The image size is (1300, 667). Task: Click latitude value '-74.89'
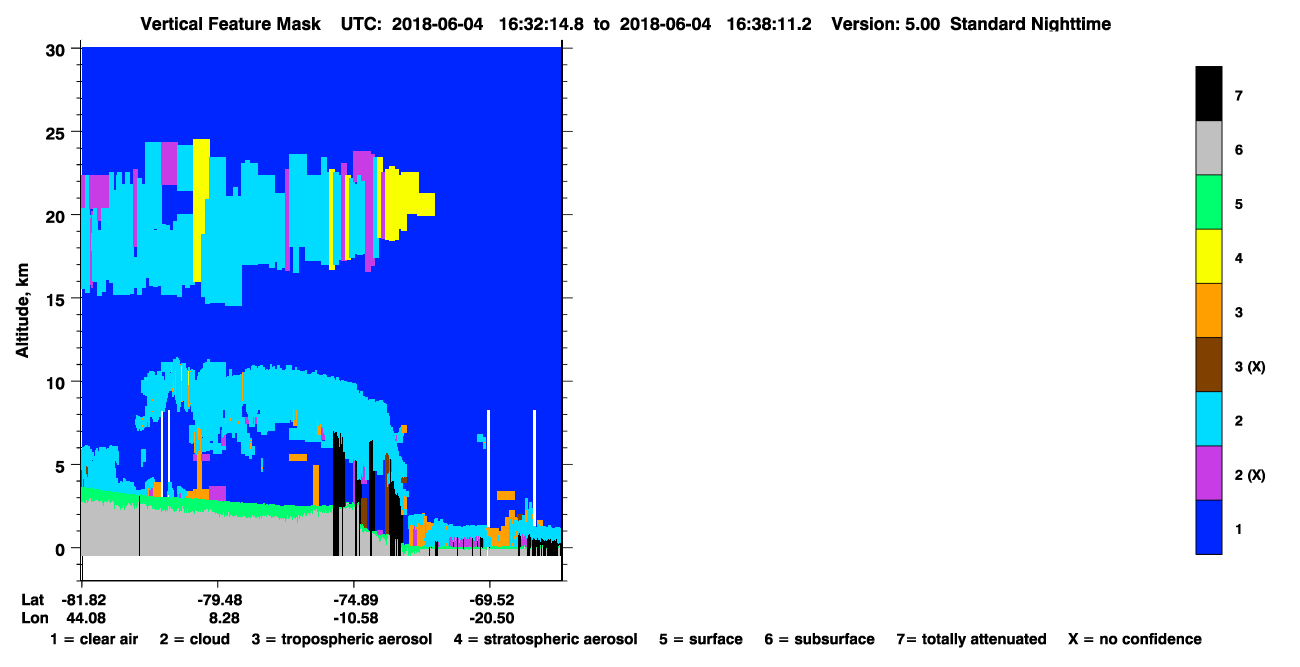[x=354, y=600]
